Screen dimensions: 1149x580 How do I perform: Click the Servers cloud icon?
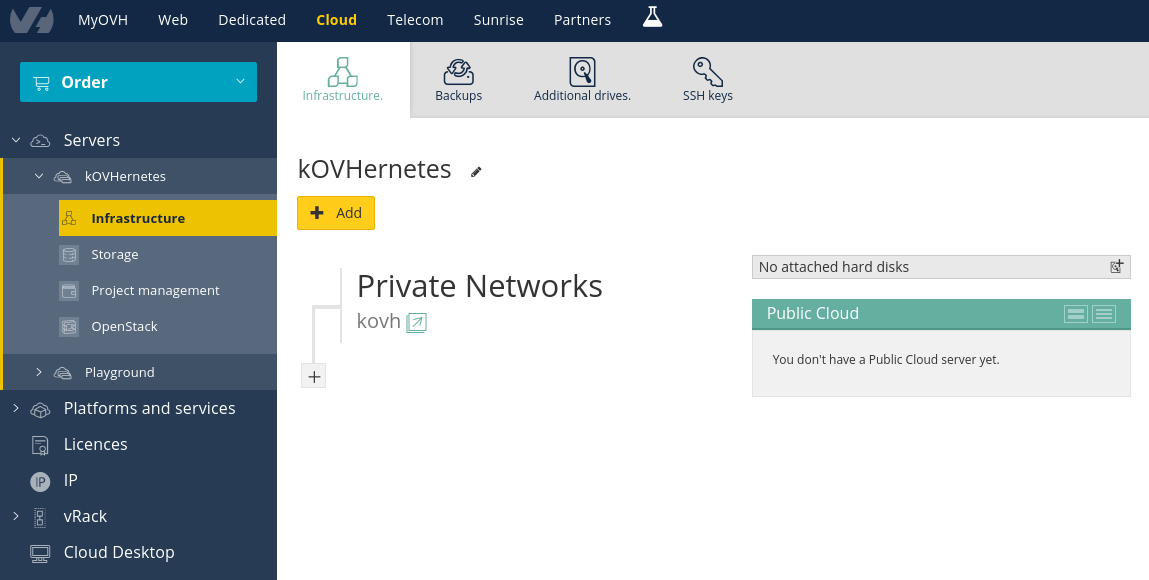coord(40,141)
